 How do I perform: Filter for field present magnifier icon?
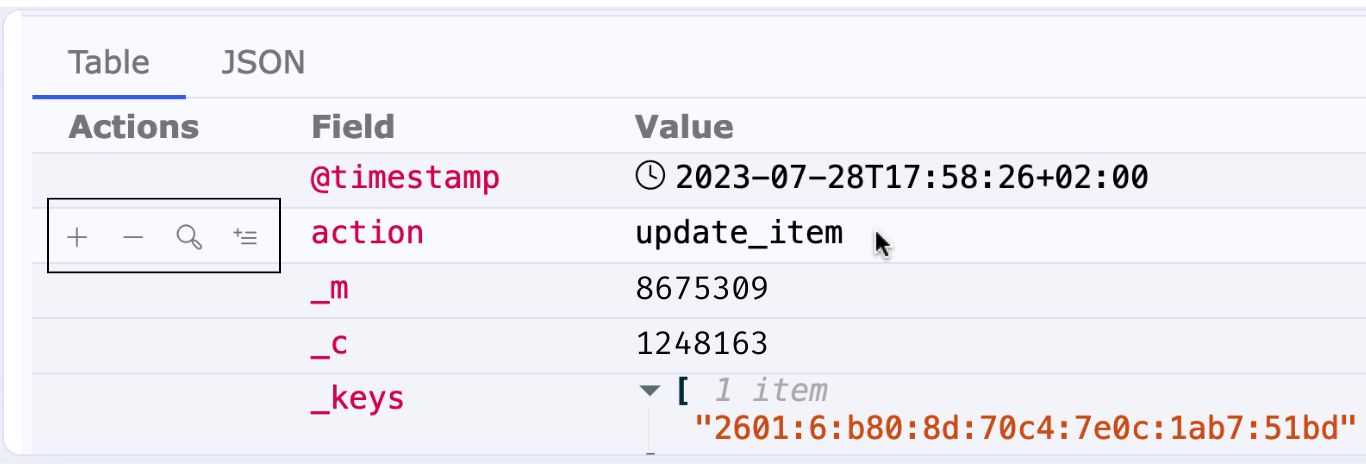pyautogui.click(x=189, y=237)
